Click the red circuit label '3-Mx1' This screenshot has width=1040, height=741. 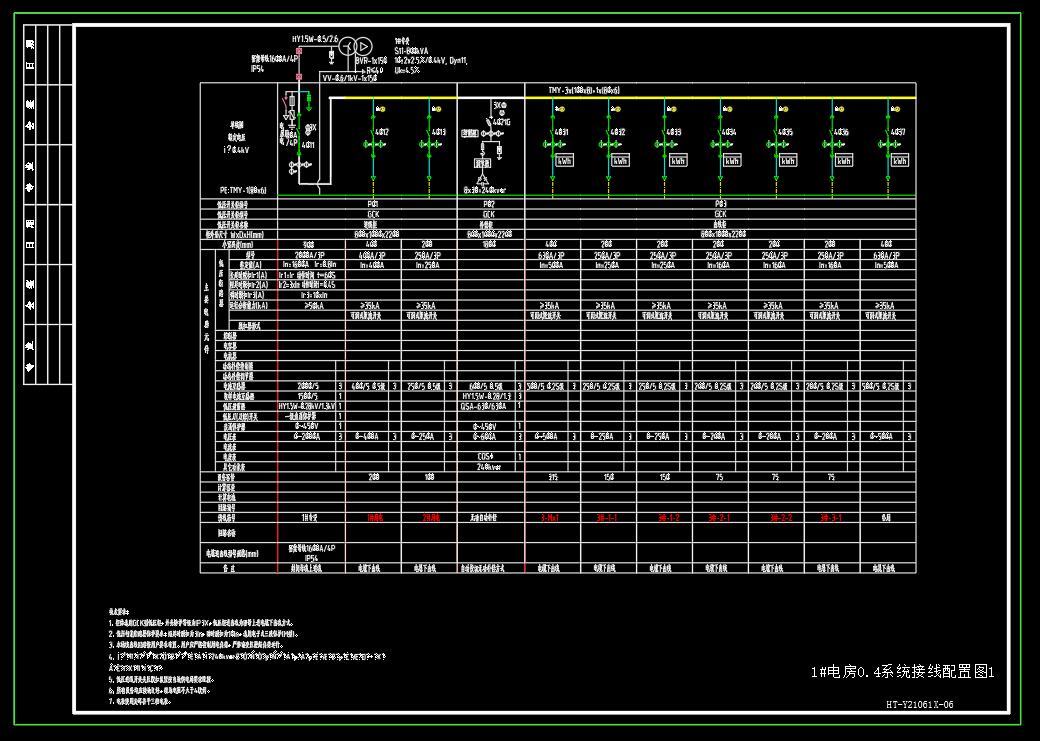pyautogui.click(x=549, y=518)
